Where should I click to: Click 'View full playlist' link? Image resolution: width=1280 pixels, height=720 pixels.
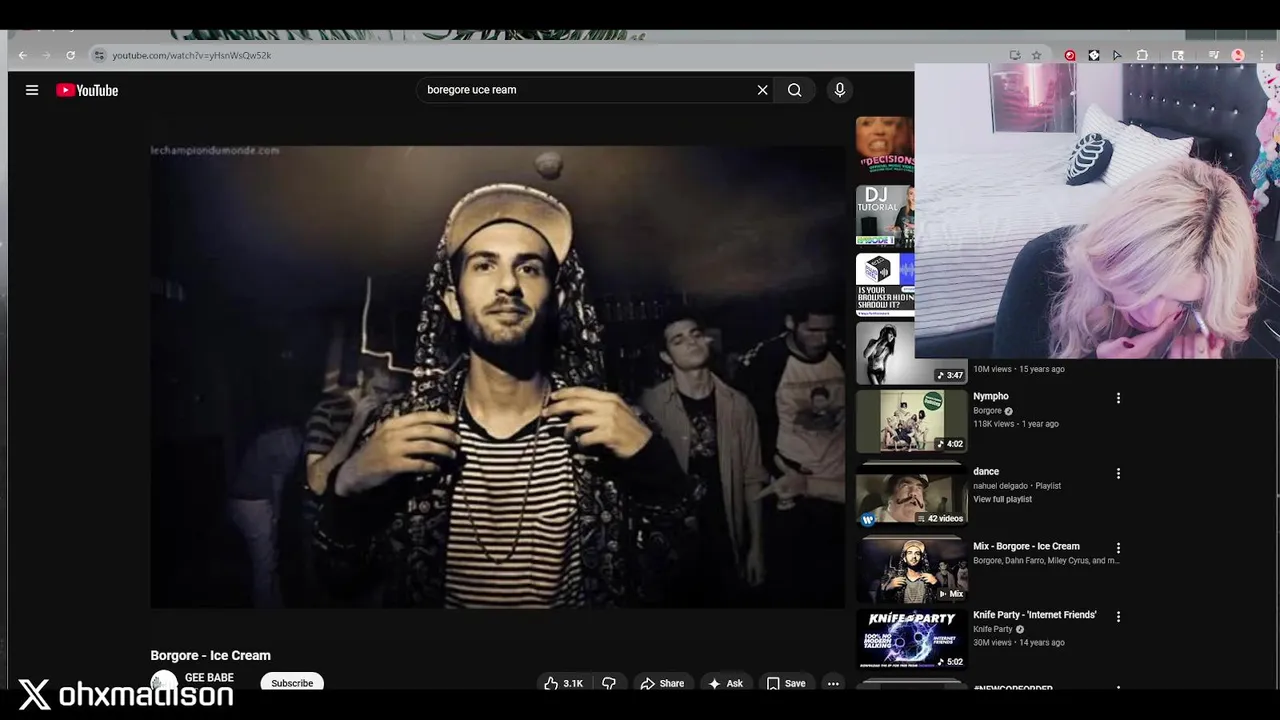1002,499
